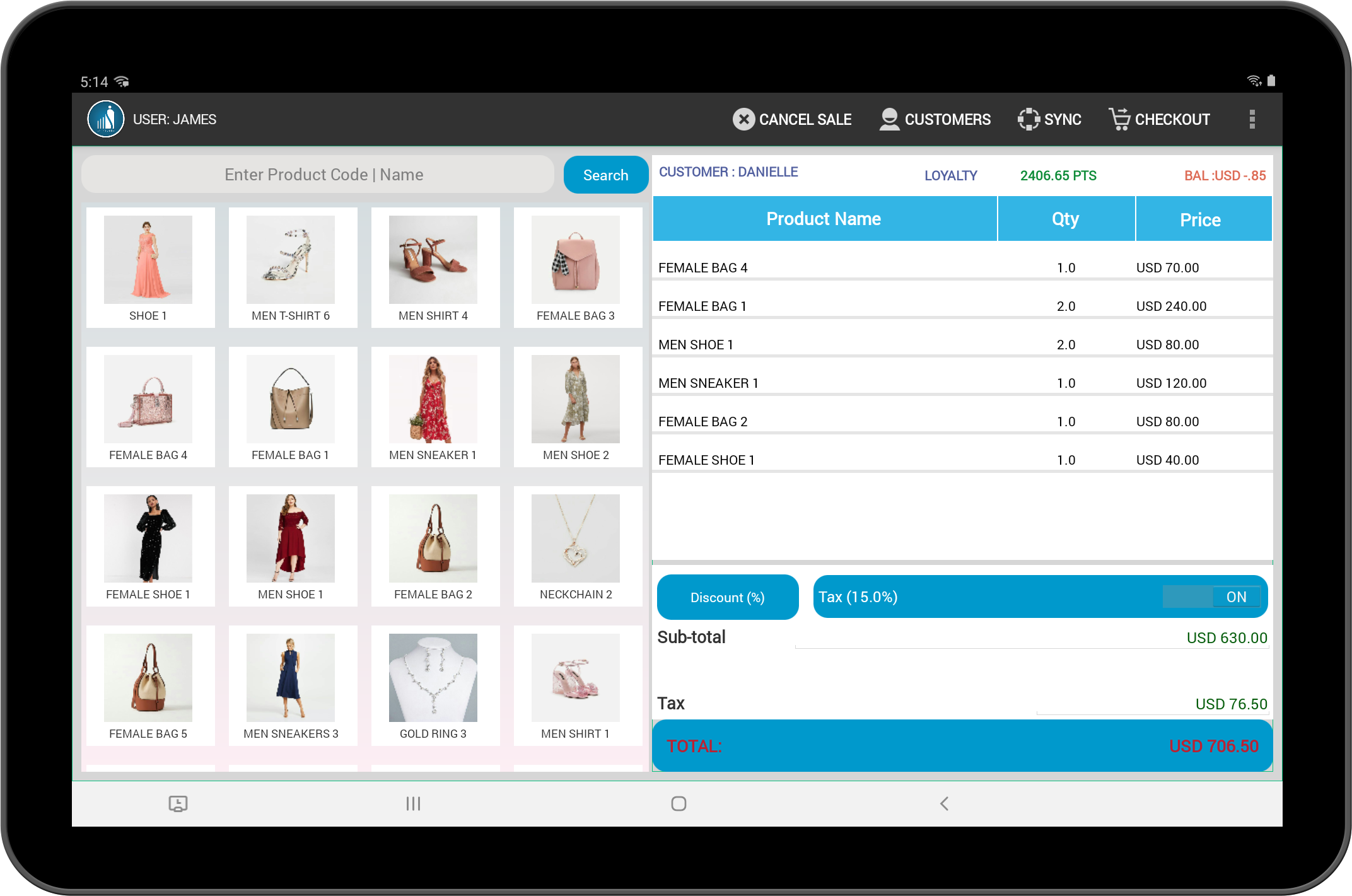The height and width of the screenshot is (896, 1352).
Task: Tap the Android home button
Action: point(679,803)
